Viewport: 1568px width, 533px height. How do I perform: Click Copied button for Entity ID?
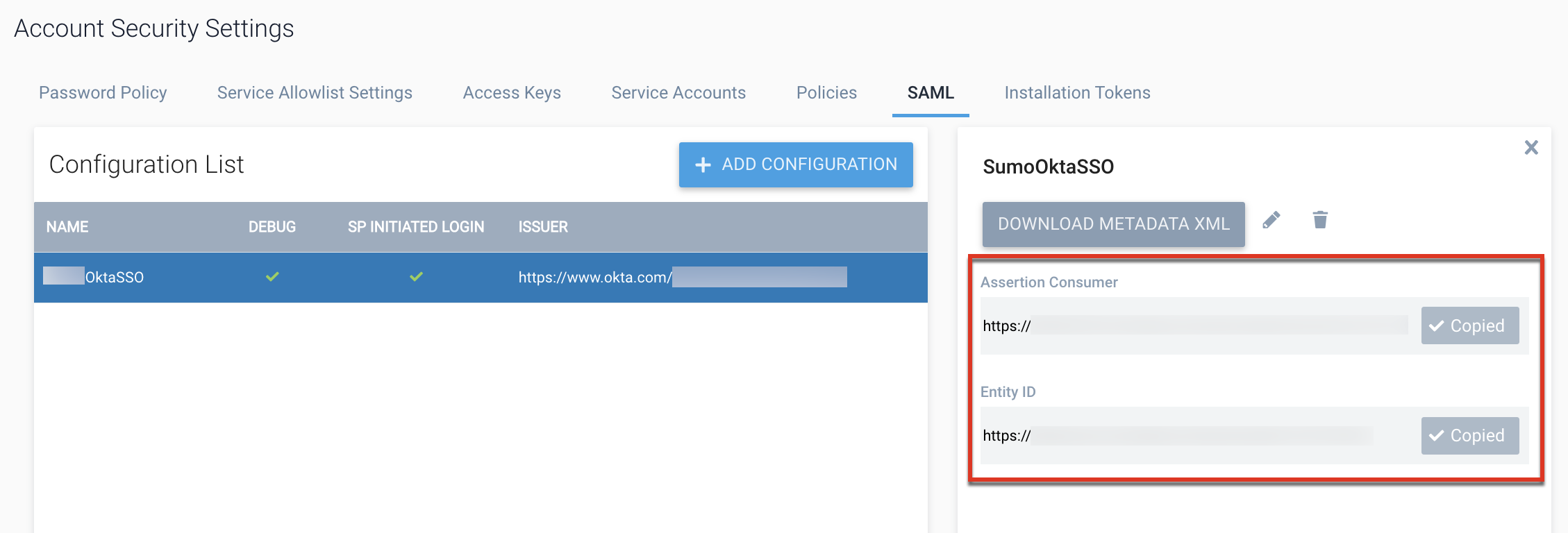pyautogui.click(x=1469, y=435)
